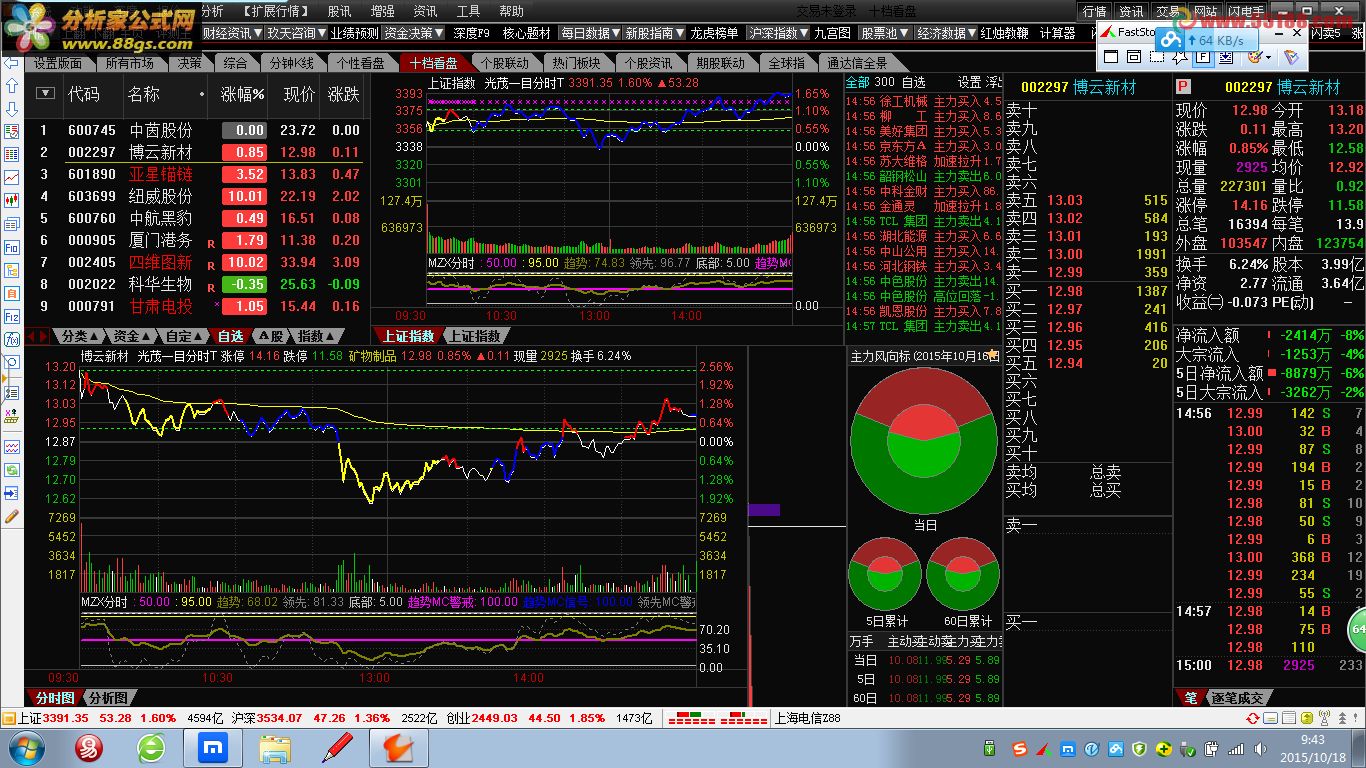The width and height of the screenshot is (1366, 768).
Task: Click the f(x) formula icon in sidebar
Action: pyautogui.click(x=12, y=339)
